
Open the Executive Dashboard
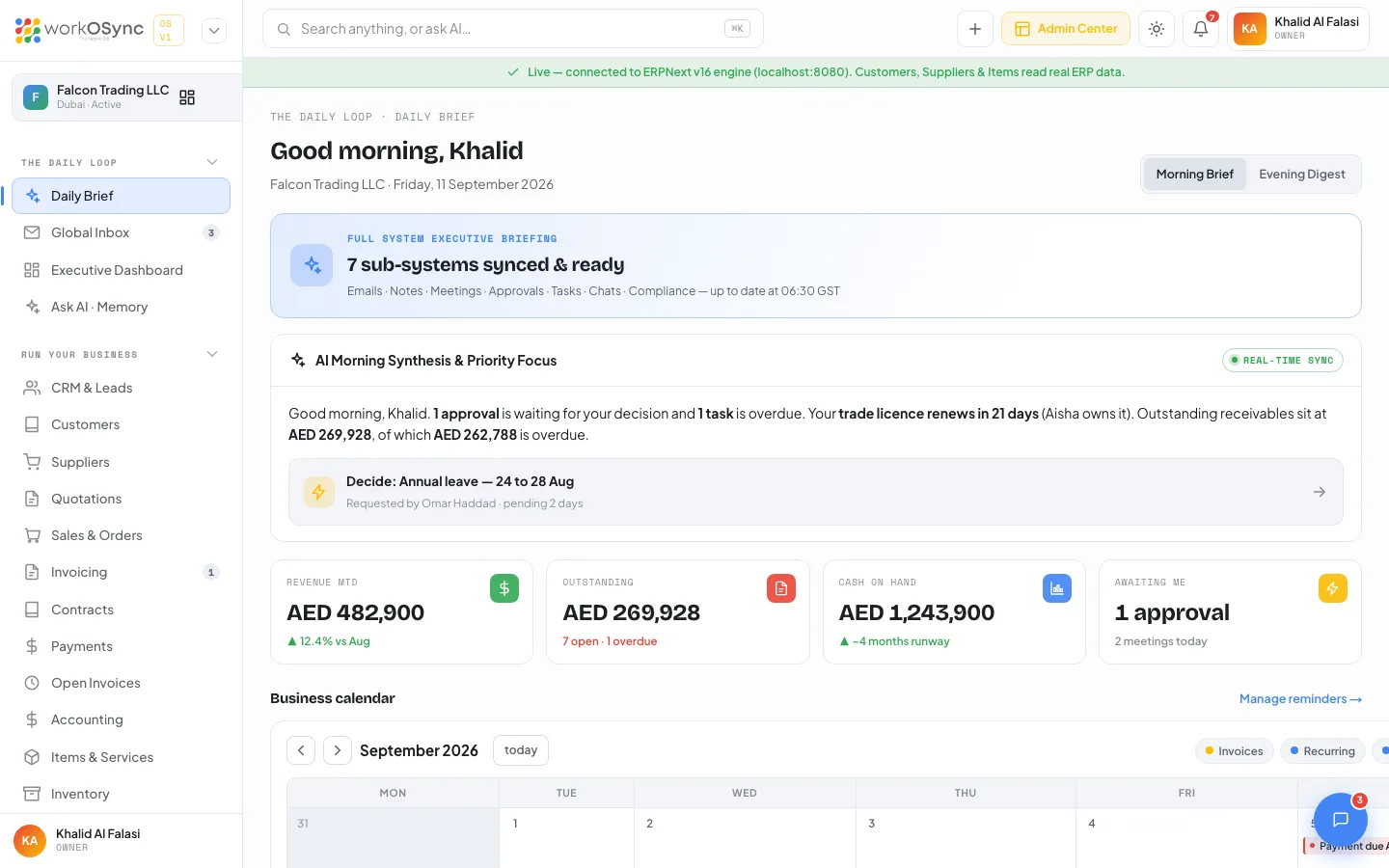tap(121, 270)
